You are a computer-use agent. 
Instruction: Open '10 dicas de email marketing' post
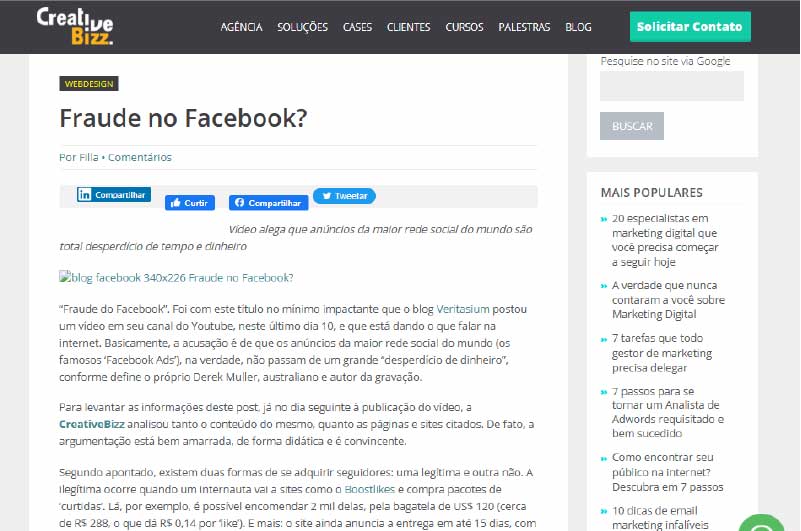[x=660, y=518]
